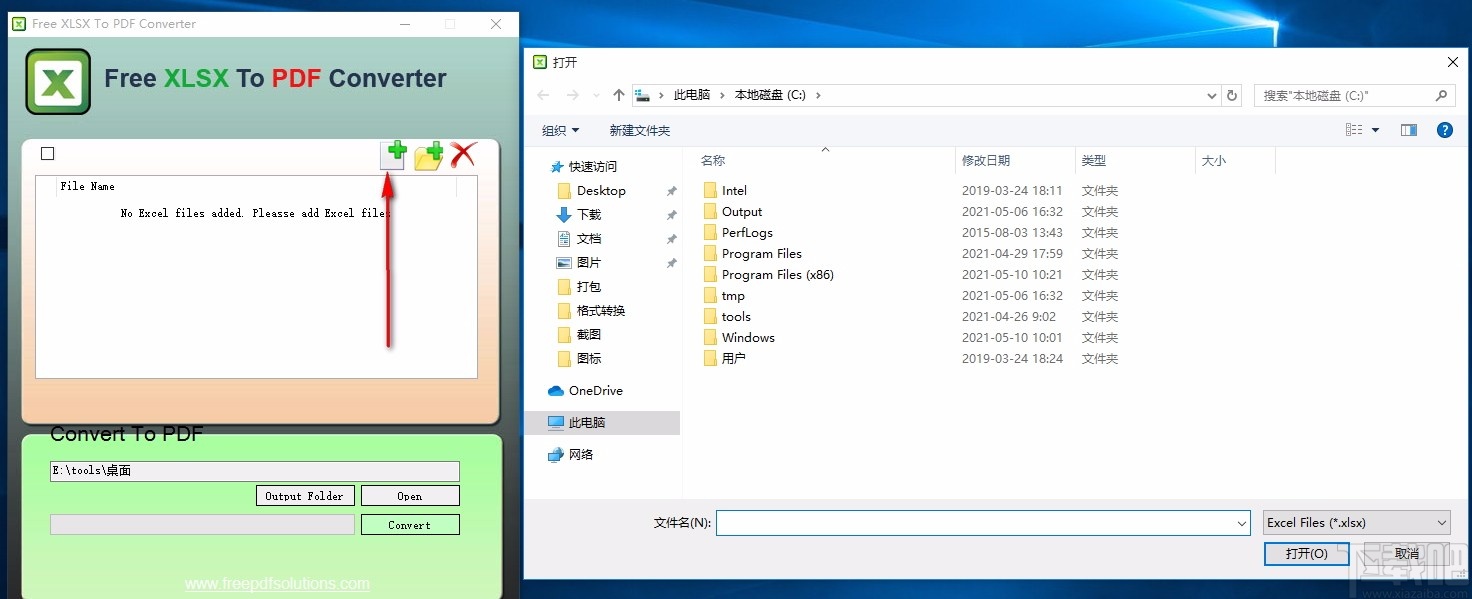Open the Excel Files file type dropdown
The height and width of the screenshot is (599, 1472).
1356,522
